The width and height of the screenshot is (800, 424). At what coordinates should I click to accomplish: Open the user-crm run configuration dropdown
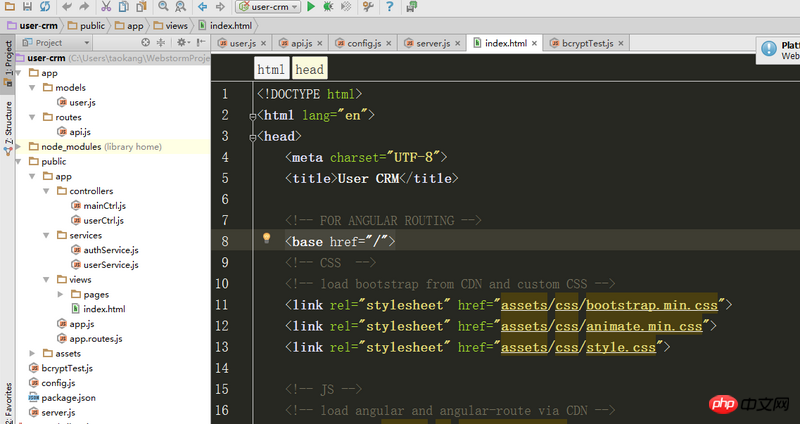coord(266,7)
